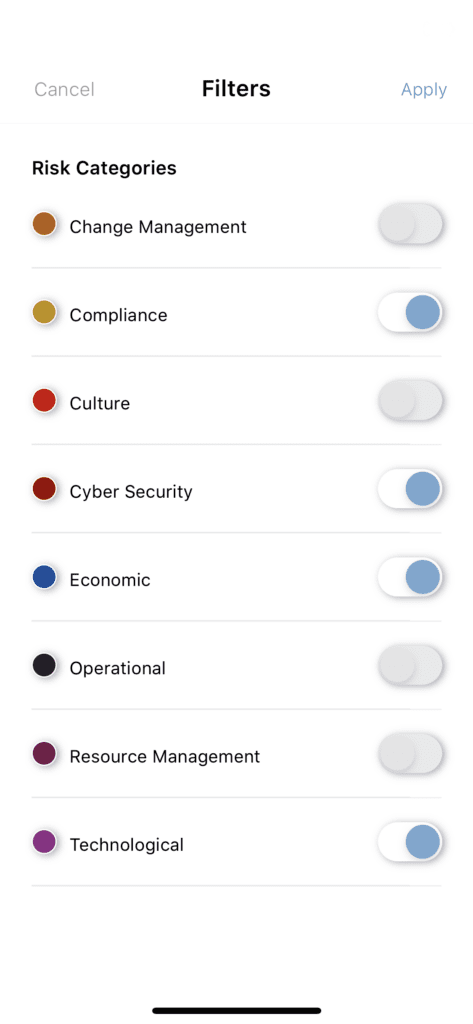Viewport: 473px width, 1024px height.
Task: Click the dark red Cyber Security dot
Action: tap(44, 488)
